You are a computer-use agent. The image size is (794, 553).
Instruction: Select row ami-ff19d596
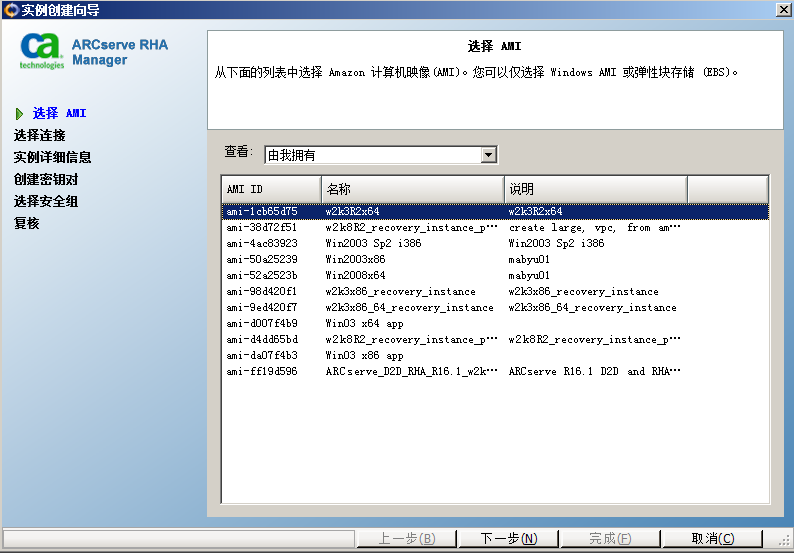(x=495, y=371)
